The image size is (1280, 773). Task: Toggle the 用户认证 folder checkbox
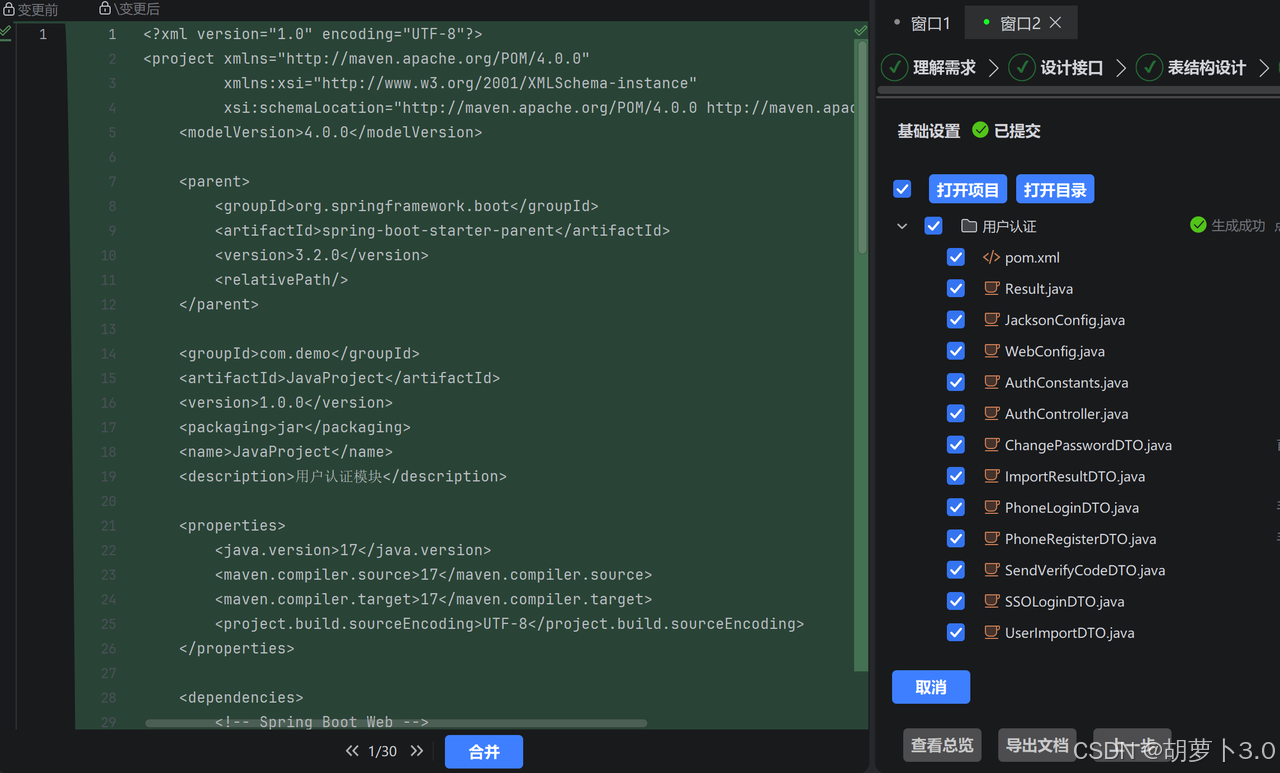click(933, 226)
